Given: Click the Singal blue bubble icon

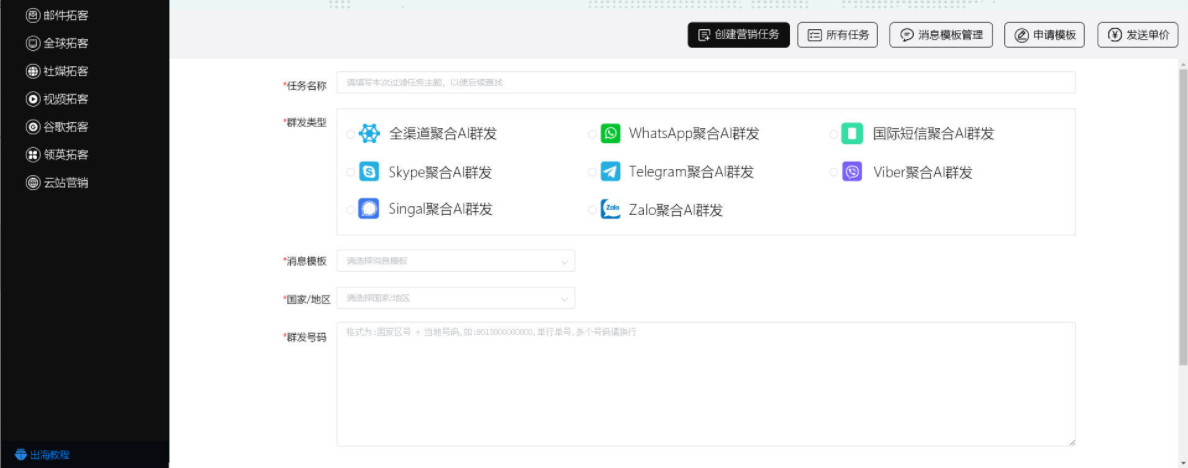Looking at the screenshot, I should point(369,210).
